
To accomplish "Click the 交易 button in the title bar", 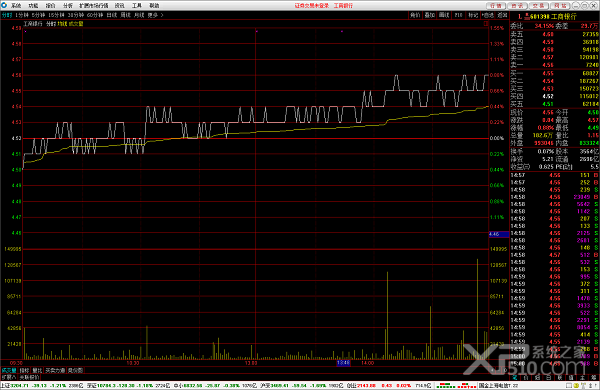I will [x=538, y=5].
